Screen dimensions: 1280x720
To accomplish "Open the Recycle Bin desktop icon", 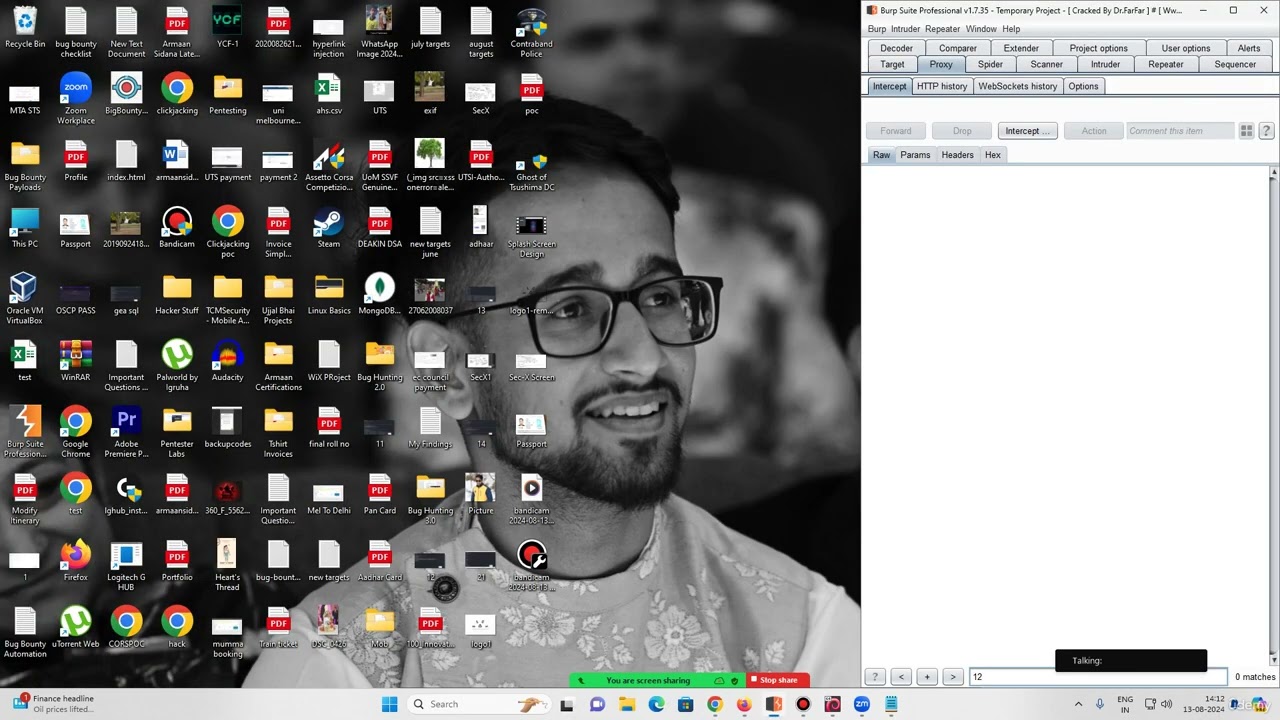I will tap(25, 28).
